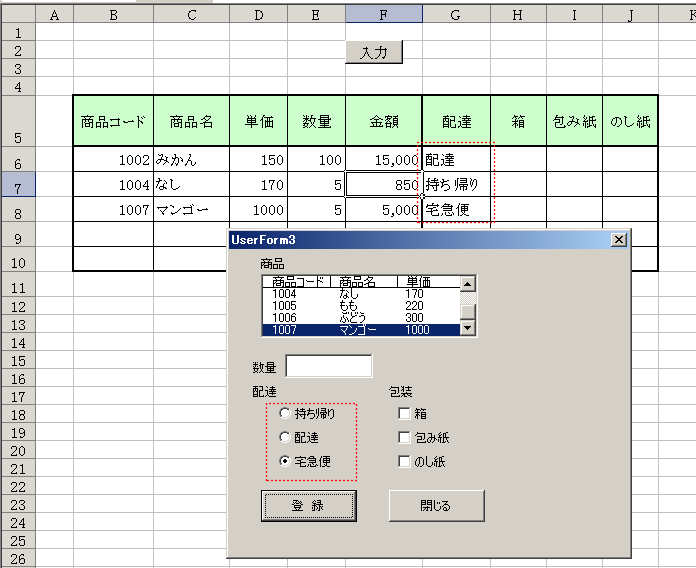Click the 15,000 amount cell

384,160
